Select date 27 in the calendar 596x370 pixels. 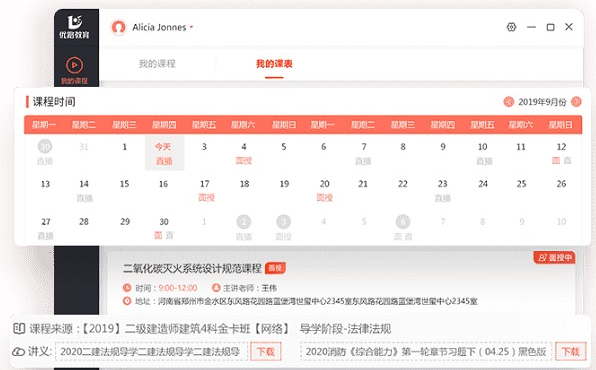(x=46, y=228)
